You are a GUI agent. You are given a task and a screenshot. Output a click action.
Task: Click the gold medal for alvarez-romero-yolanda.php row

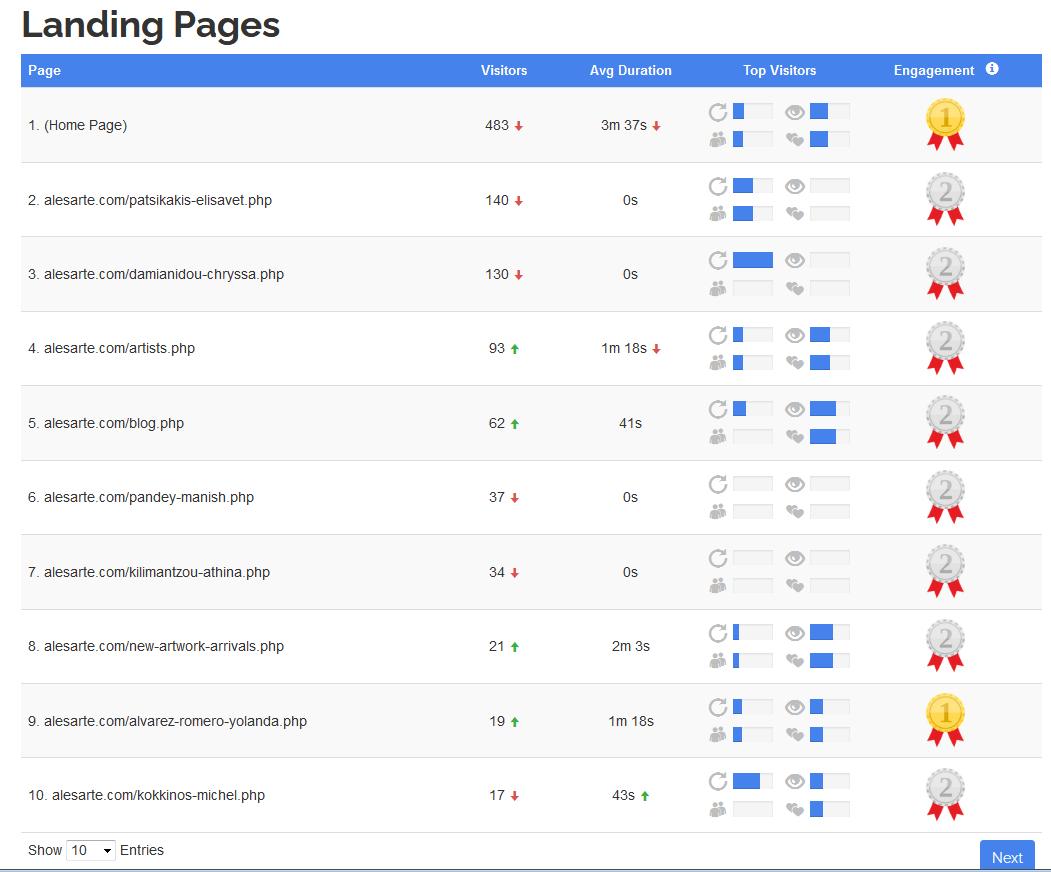[x=945, y=720]
